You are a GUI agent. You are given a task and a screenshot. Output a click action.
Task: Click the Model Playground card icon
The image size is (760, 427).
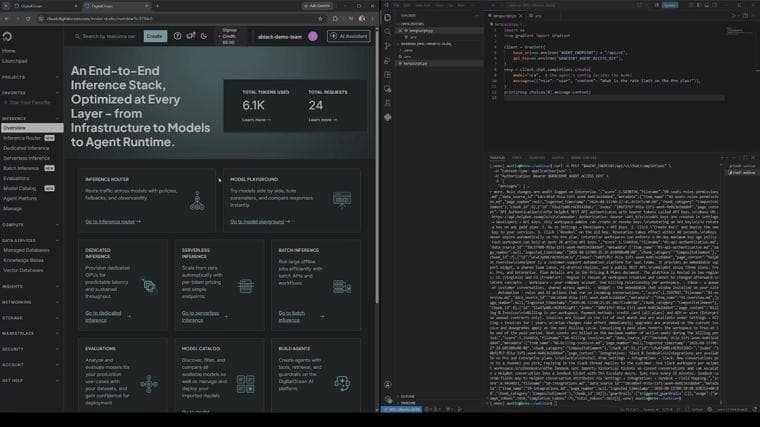342,200
